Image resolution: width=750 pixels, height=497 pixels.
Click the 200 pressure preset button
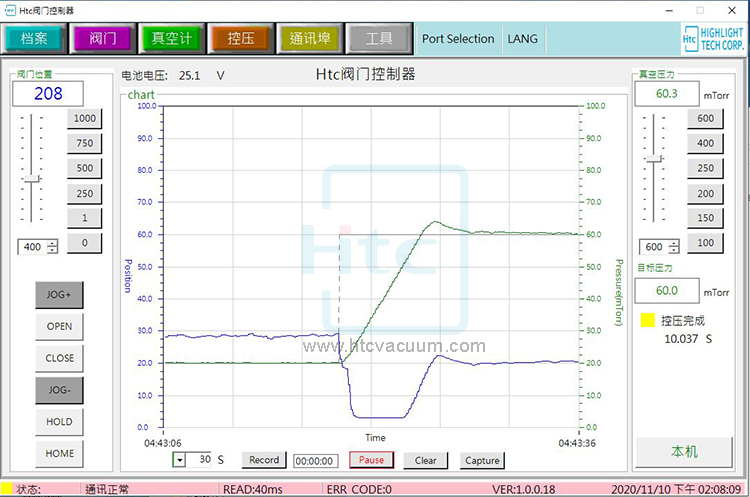point(706,194)
